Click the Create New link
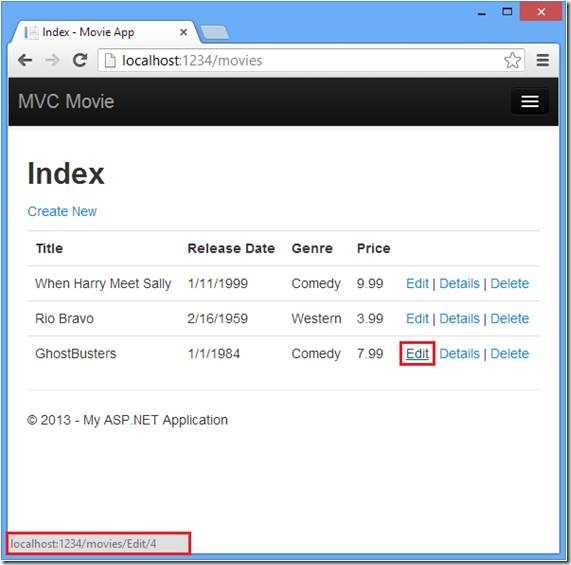Screen dimensions: 571x565 tap(62, 212)
